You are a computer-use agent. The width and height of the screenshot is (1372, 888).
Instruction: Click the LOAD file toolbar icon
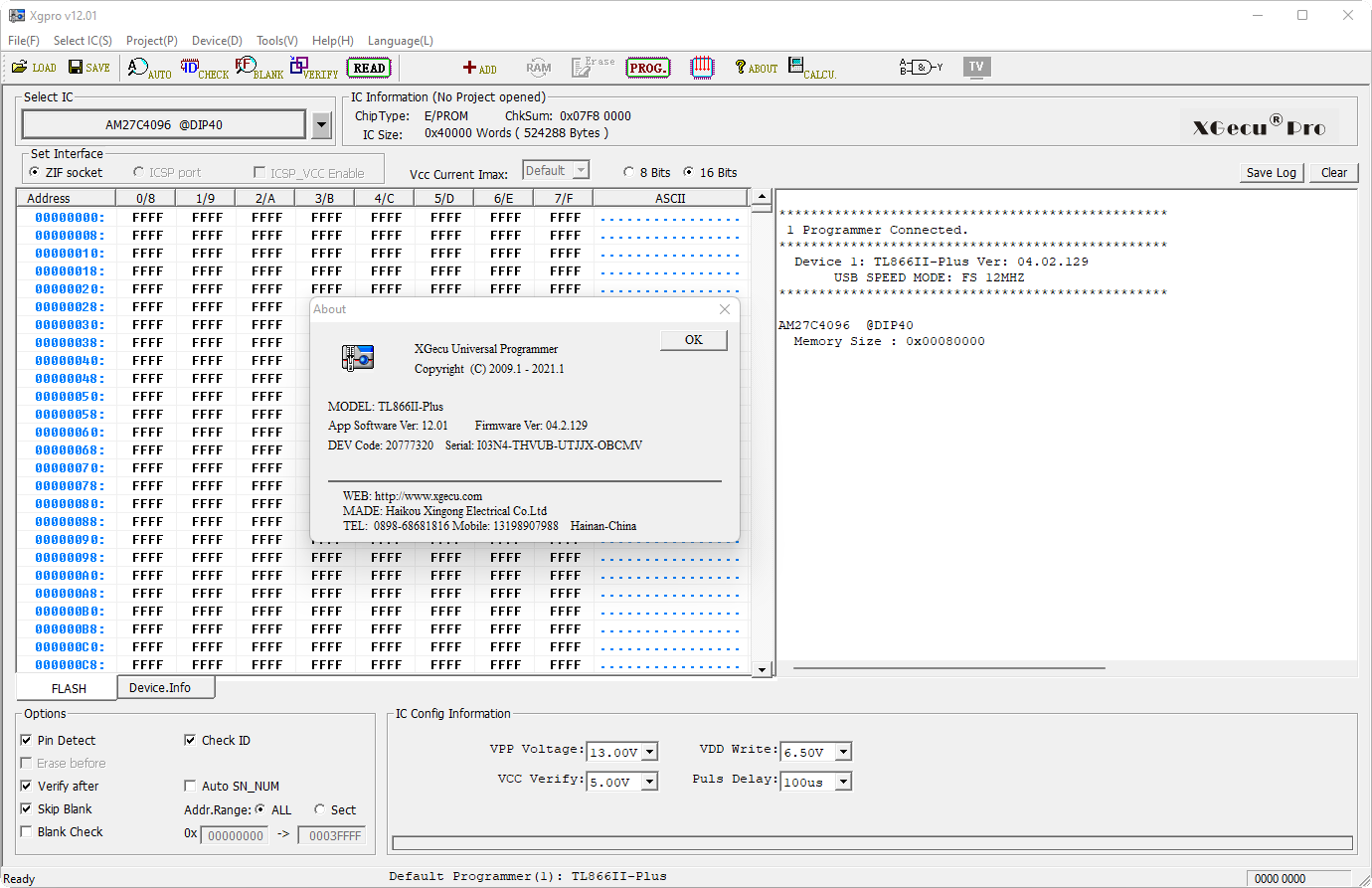coord(34,68)
